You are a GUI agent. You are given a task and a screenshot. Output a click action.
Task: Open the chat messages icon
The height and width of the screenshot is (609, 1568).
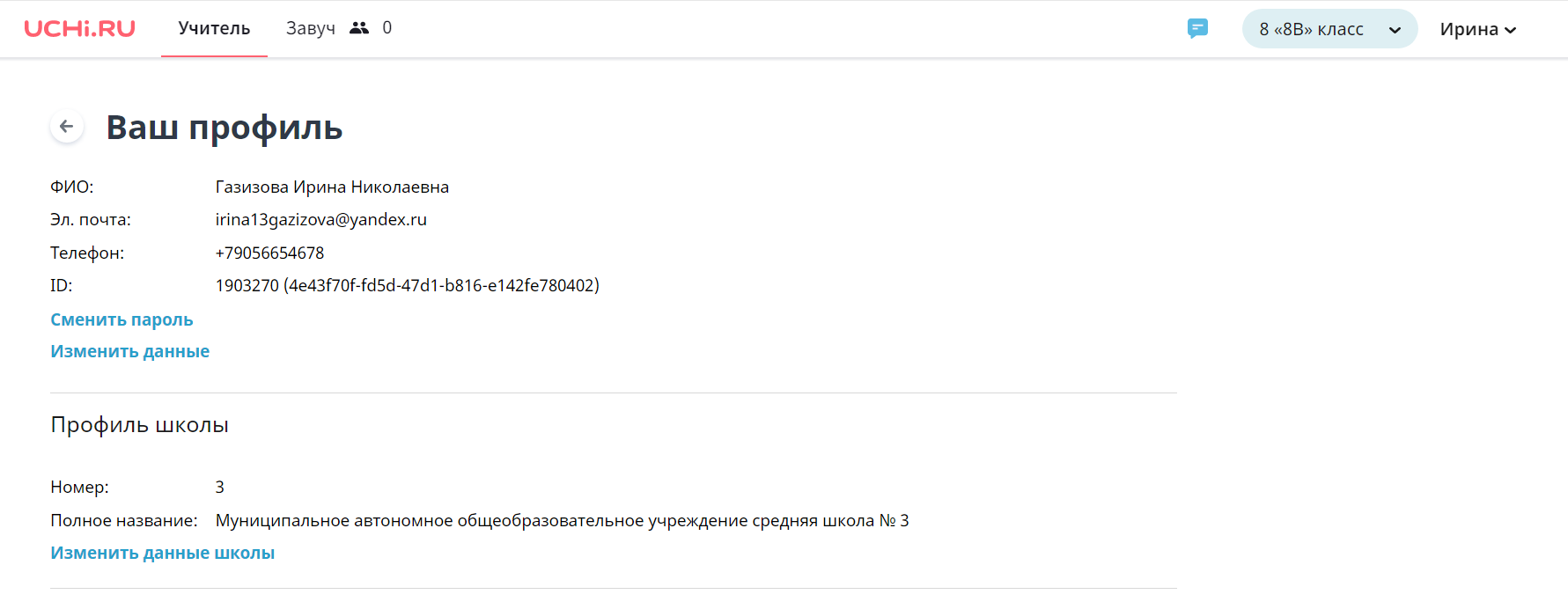point(1197,28)
